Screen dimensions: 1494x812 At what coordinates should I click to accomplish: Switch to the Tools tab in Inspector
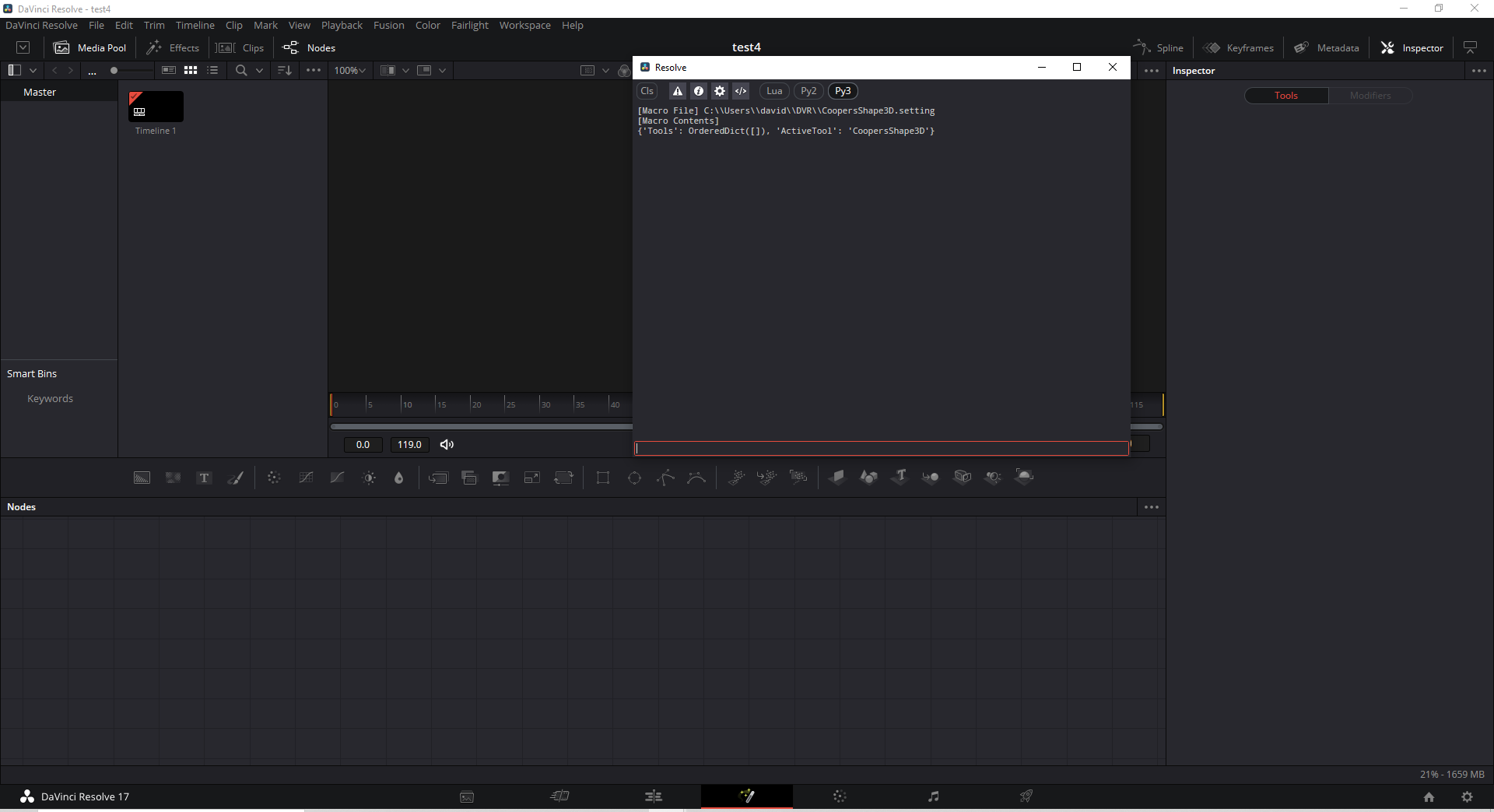(1286, 96)
